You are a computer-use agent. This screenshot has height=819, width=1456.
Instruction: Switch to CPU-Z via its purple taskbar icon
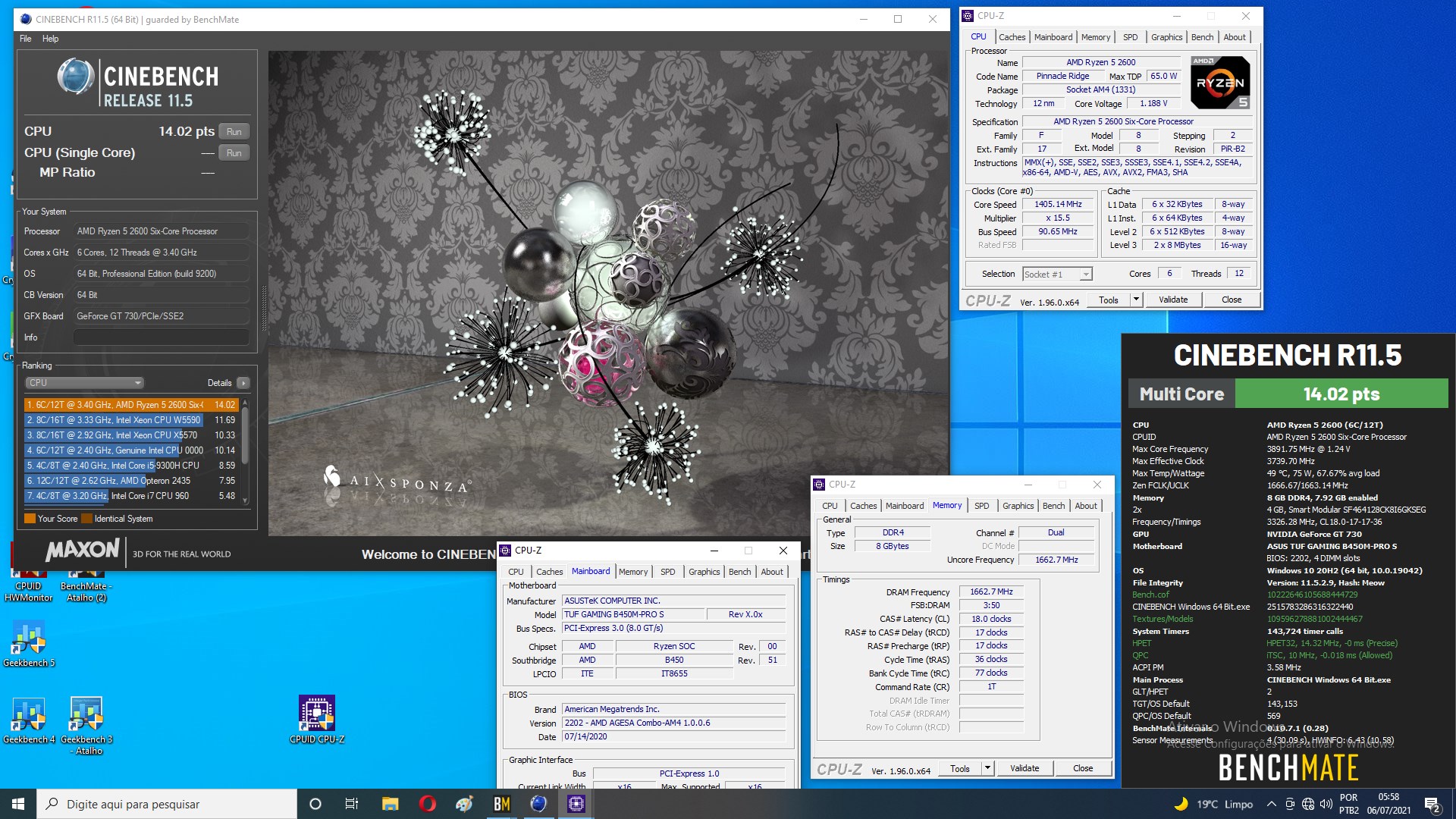click(x=576, y=804)
